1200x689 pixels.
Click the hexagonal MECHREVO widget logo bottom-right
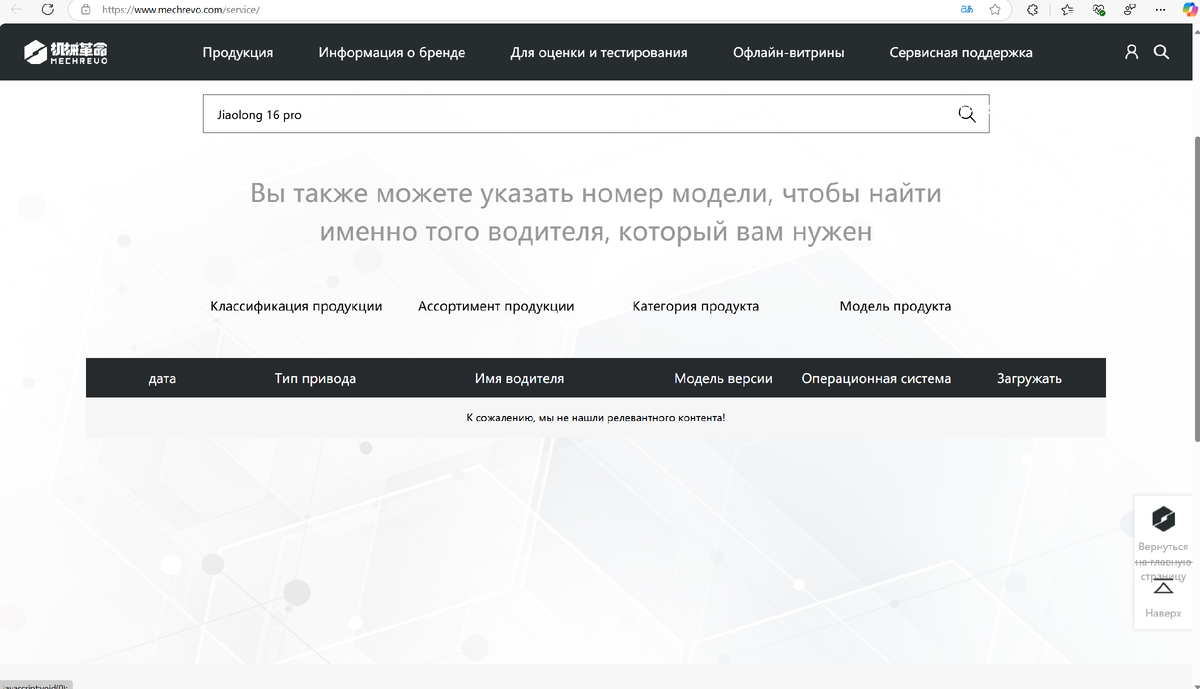coord(1162,519)
